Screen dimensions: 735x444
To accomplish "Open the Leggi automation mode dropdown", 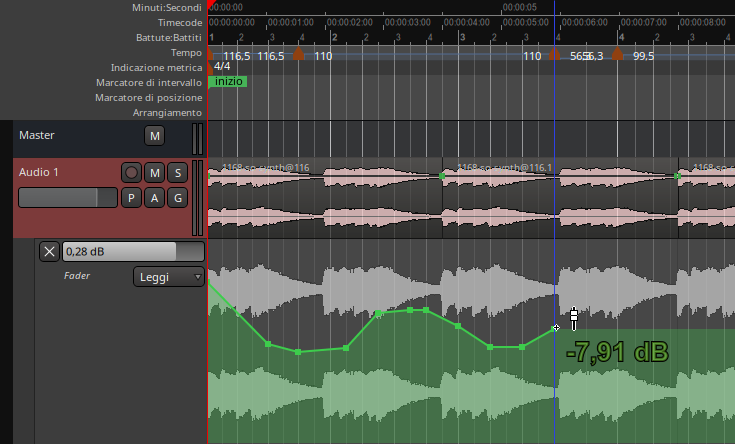I will (x=168, y=276).
